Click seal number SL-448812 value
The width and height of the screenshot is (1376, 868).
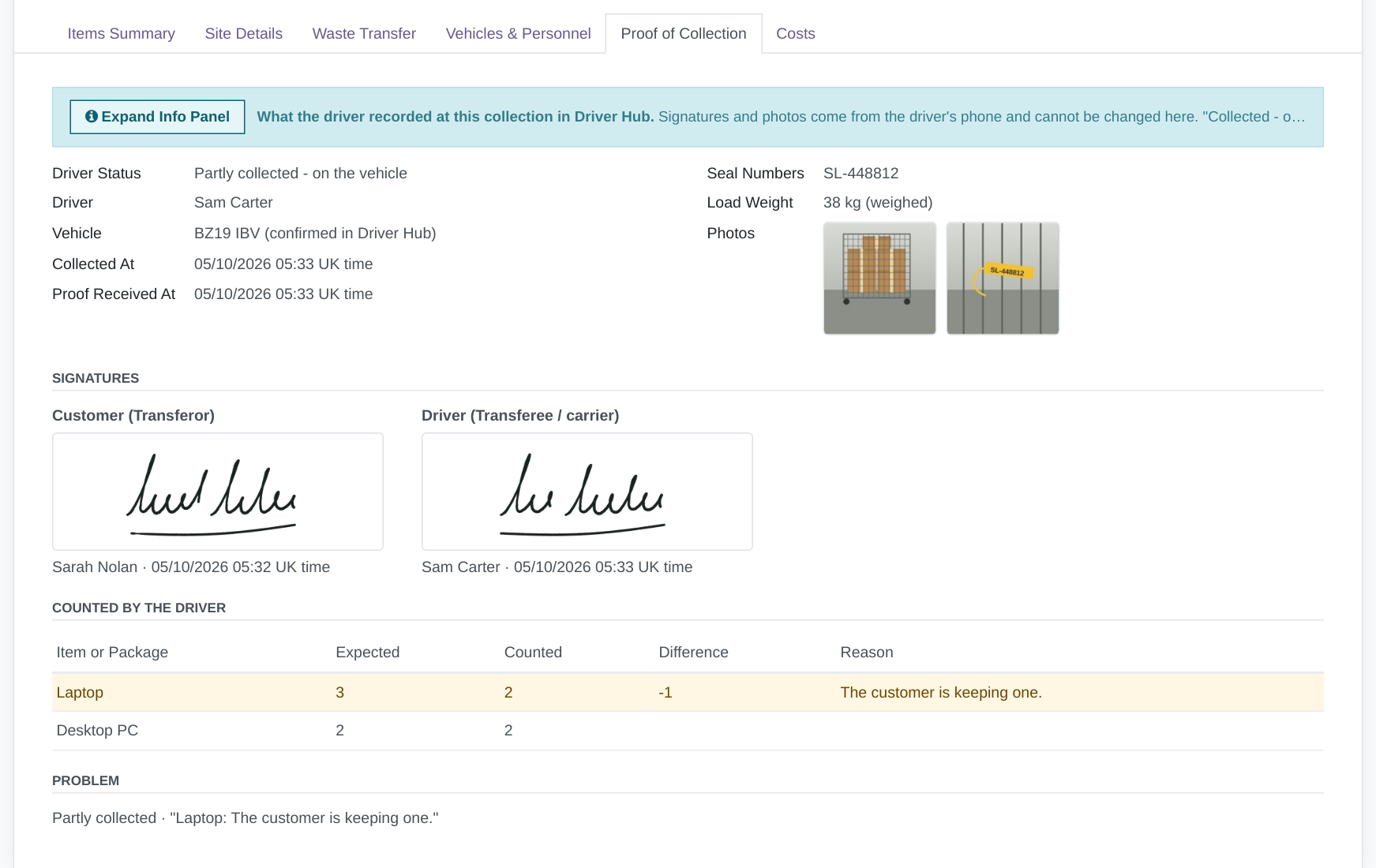coord(860,174)
